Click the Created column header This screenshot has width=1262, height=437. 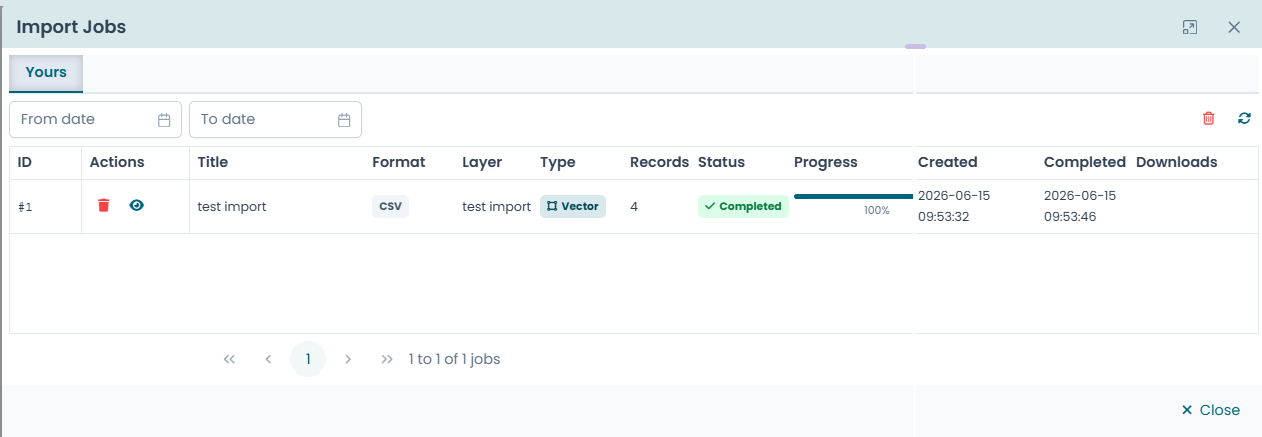pyautogui.click(x=948, y=162)
